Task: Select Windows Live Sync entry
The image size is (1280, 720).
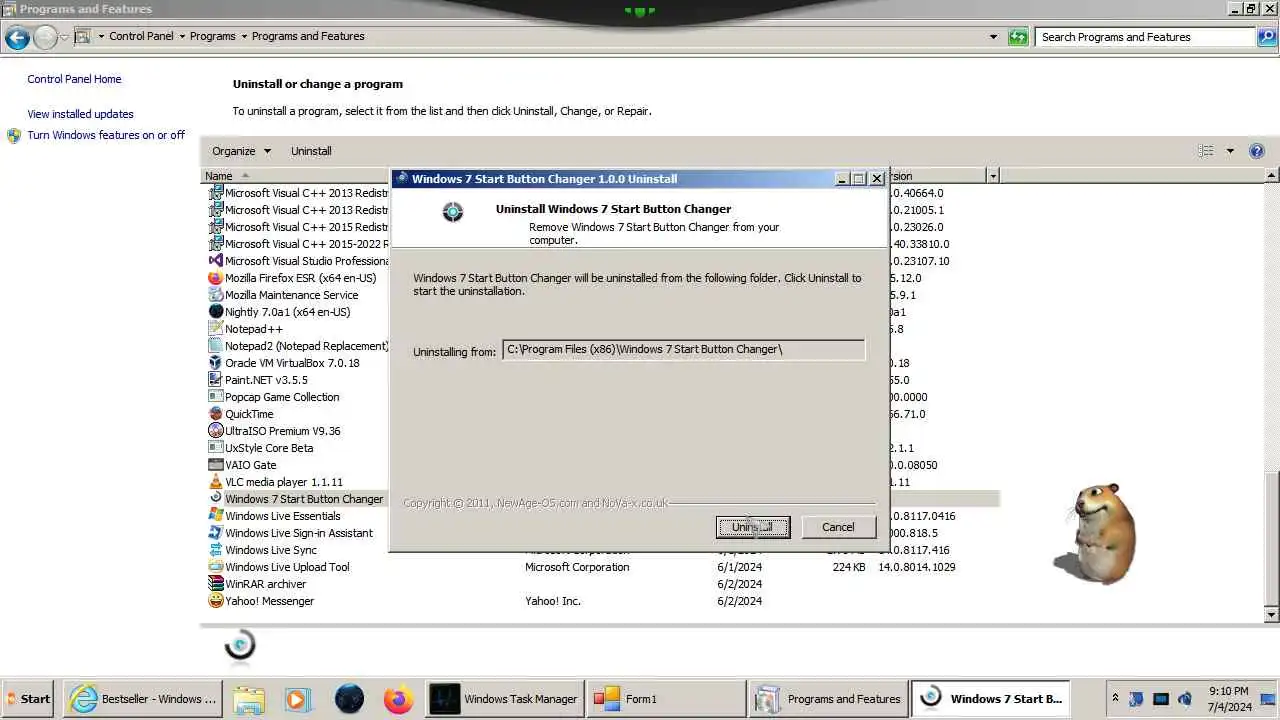Action: 270,550
